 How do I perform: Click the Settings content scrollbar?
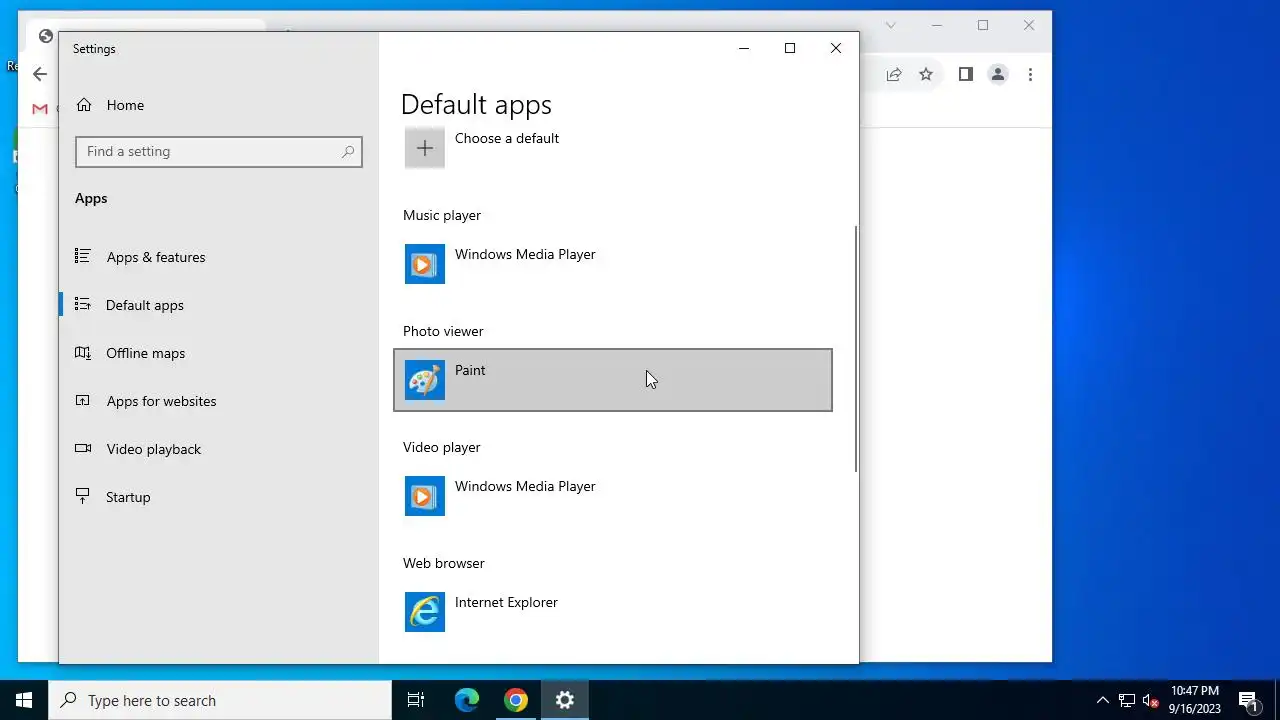click(x=856, y=349)
